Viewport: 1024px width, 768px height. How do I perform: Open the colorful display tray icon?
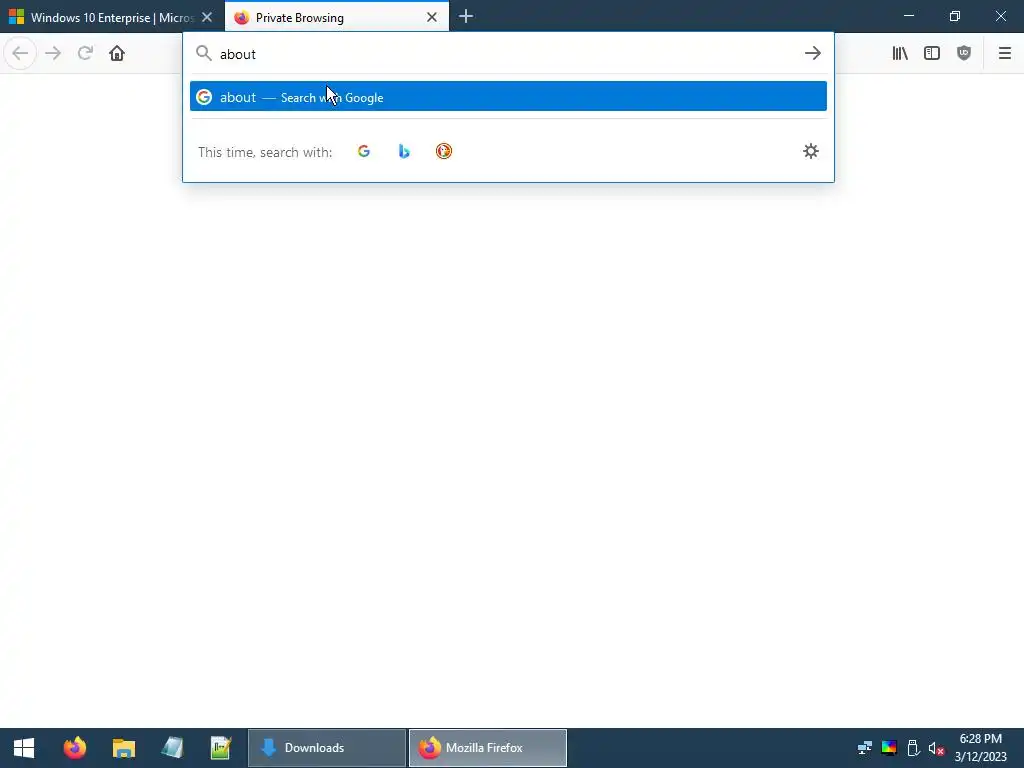[x=889, y=748]
